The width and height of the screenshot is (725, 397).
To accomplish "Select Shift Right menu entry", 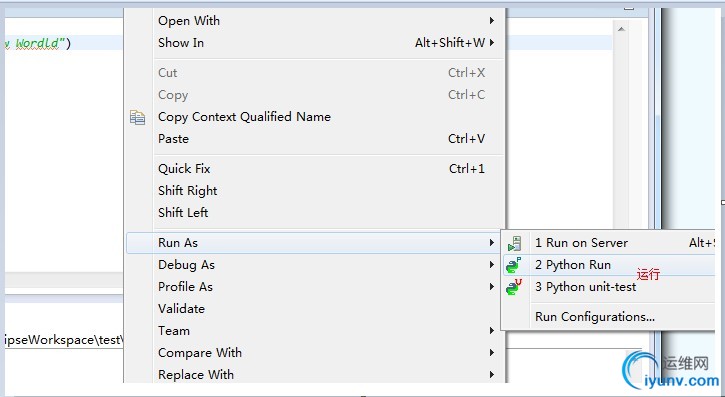I will [314, 191].
